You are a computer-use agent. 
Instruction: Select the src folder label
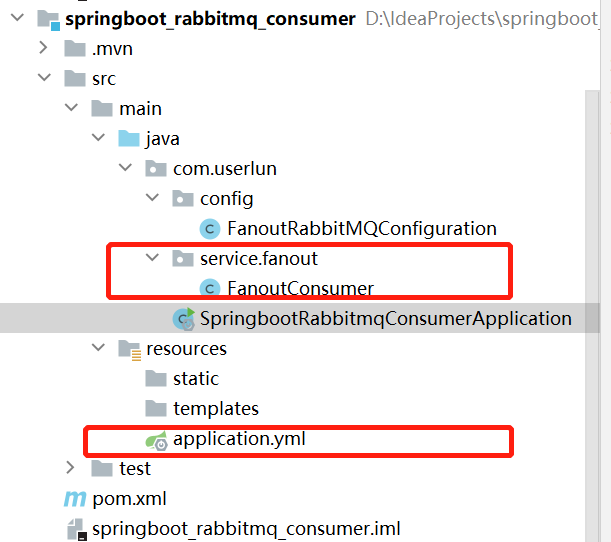point(104,79)
